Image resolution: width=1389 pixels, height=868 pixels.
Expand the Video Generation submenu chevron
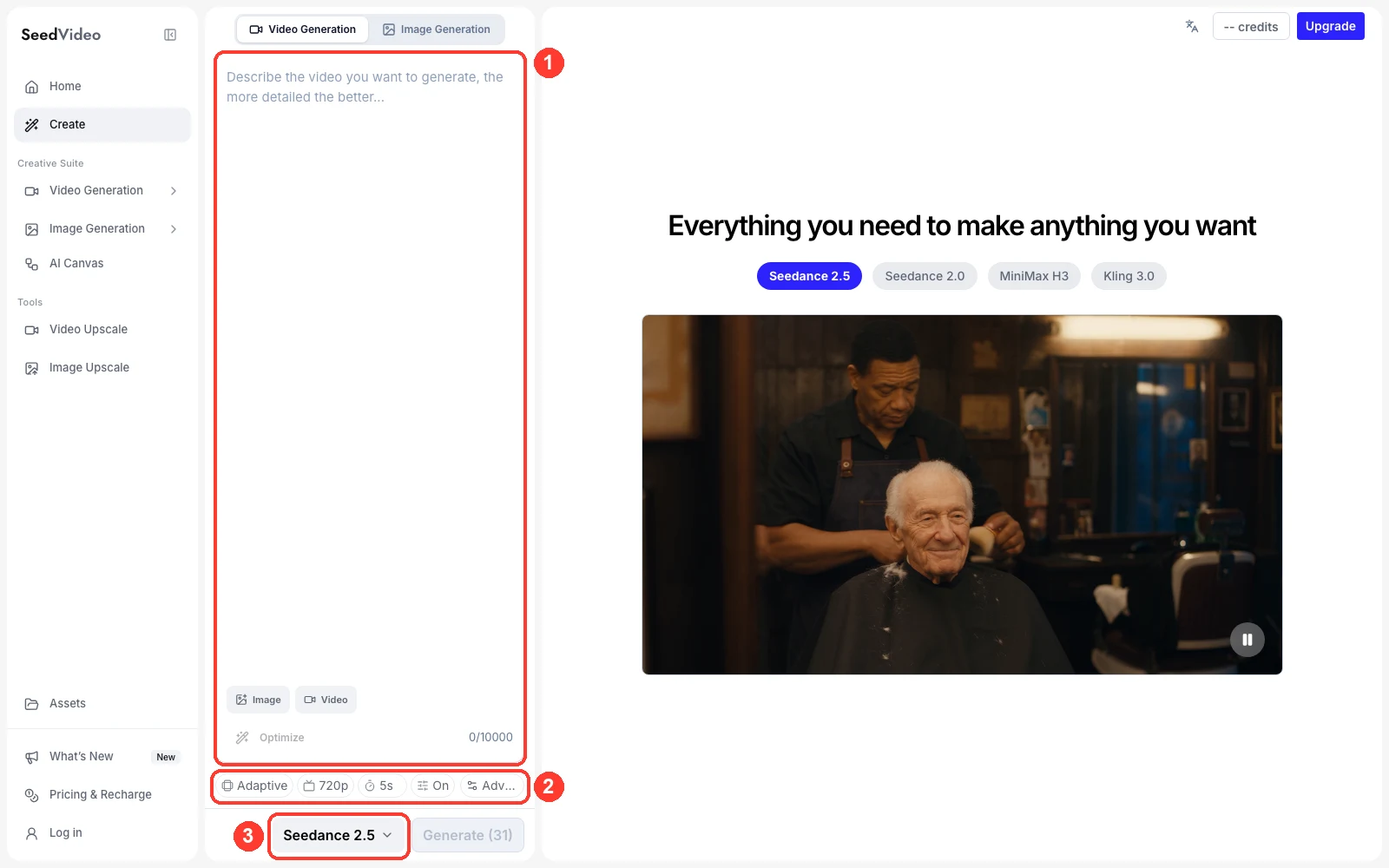click(174, 191)
